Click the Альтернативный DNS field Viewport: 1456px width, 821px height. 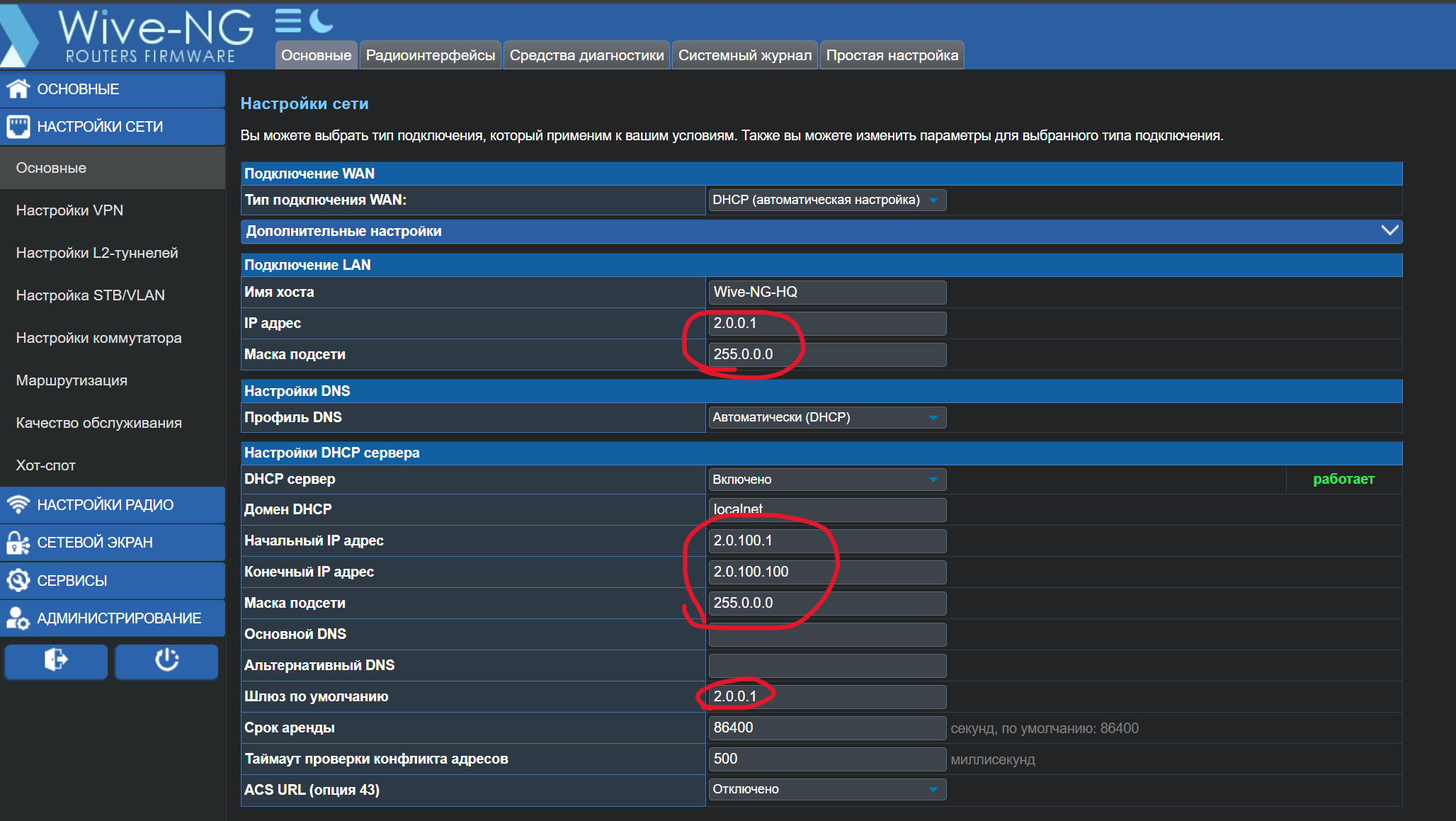click(x=827, y=665)
